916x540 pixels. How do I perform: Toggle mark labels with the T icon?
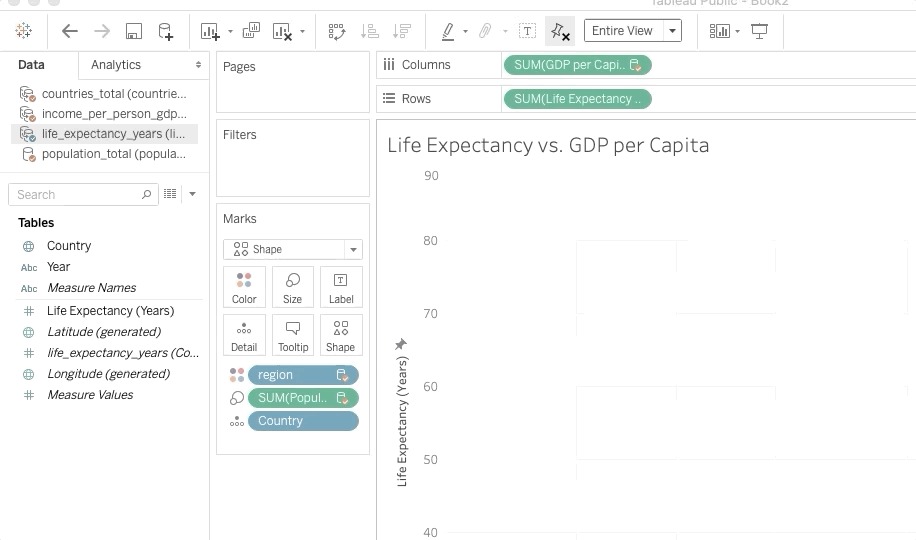(527, 31)
